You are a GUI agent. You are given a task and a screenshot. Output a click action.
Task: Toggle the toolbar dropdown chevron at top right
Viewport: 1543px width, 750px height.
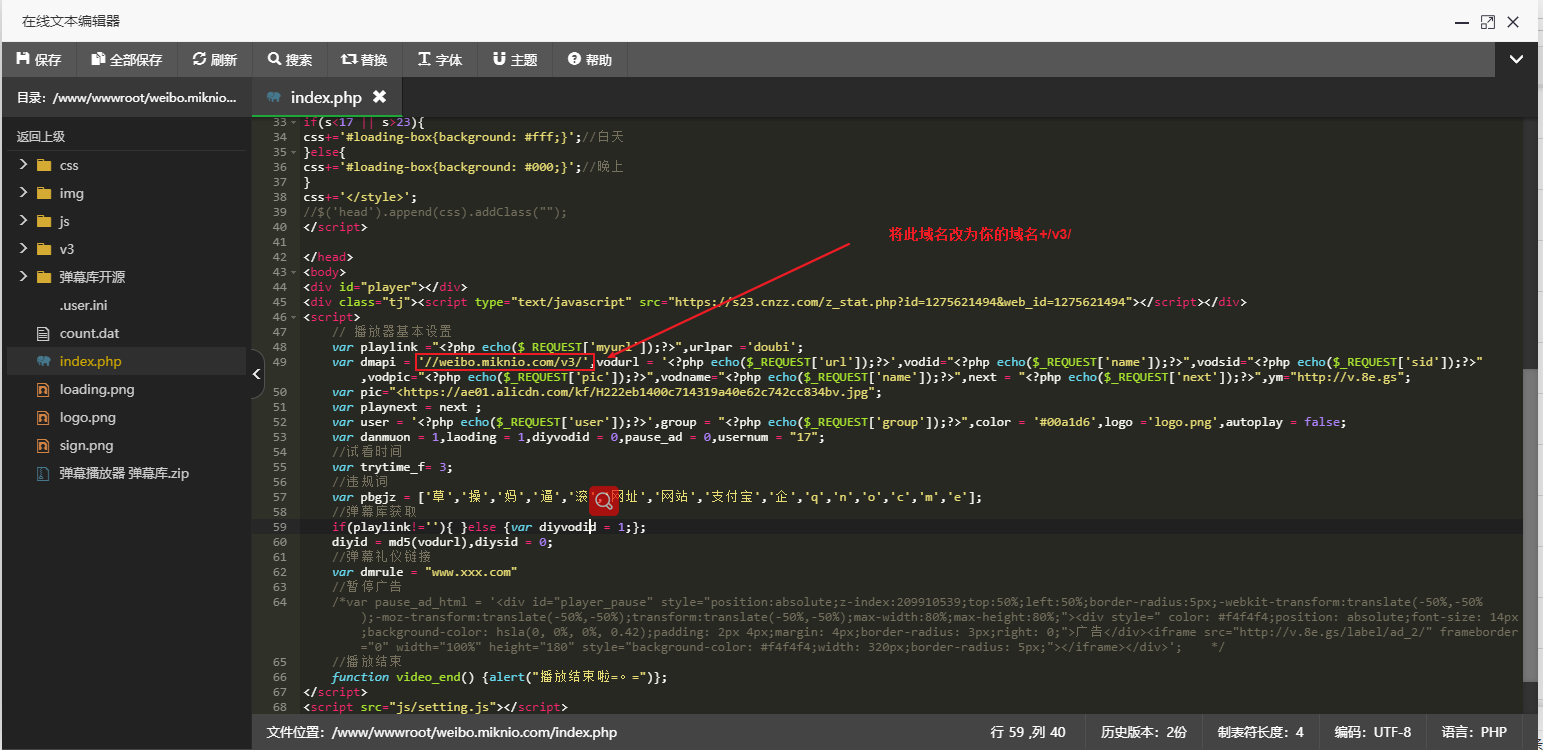1516,60
